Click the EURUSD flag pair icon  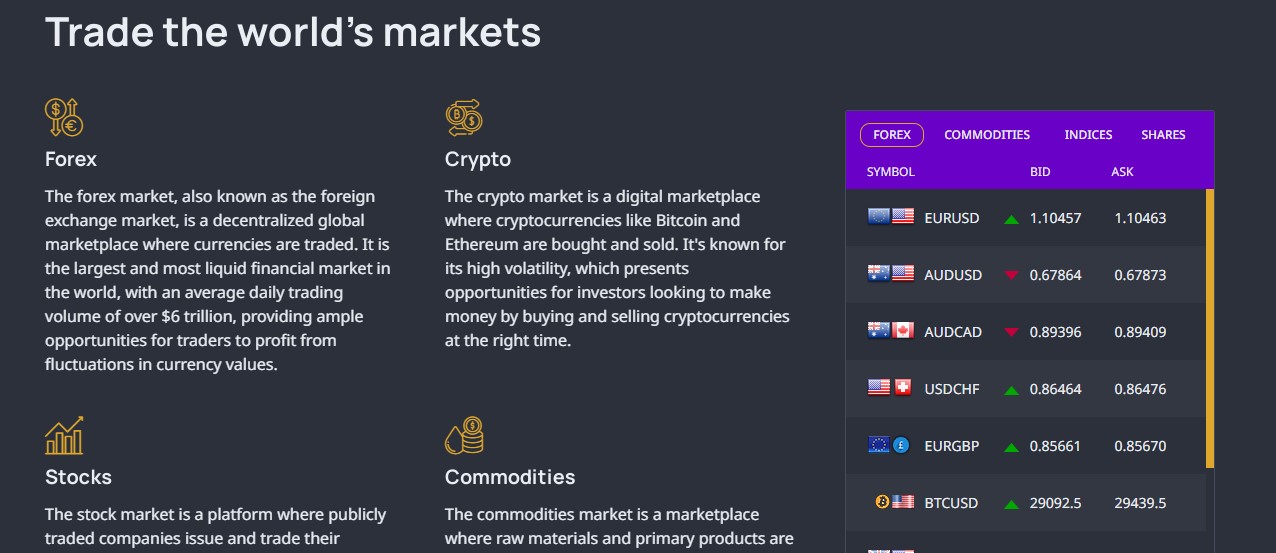point(891,217)
